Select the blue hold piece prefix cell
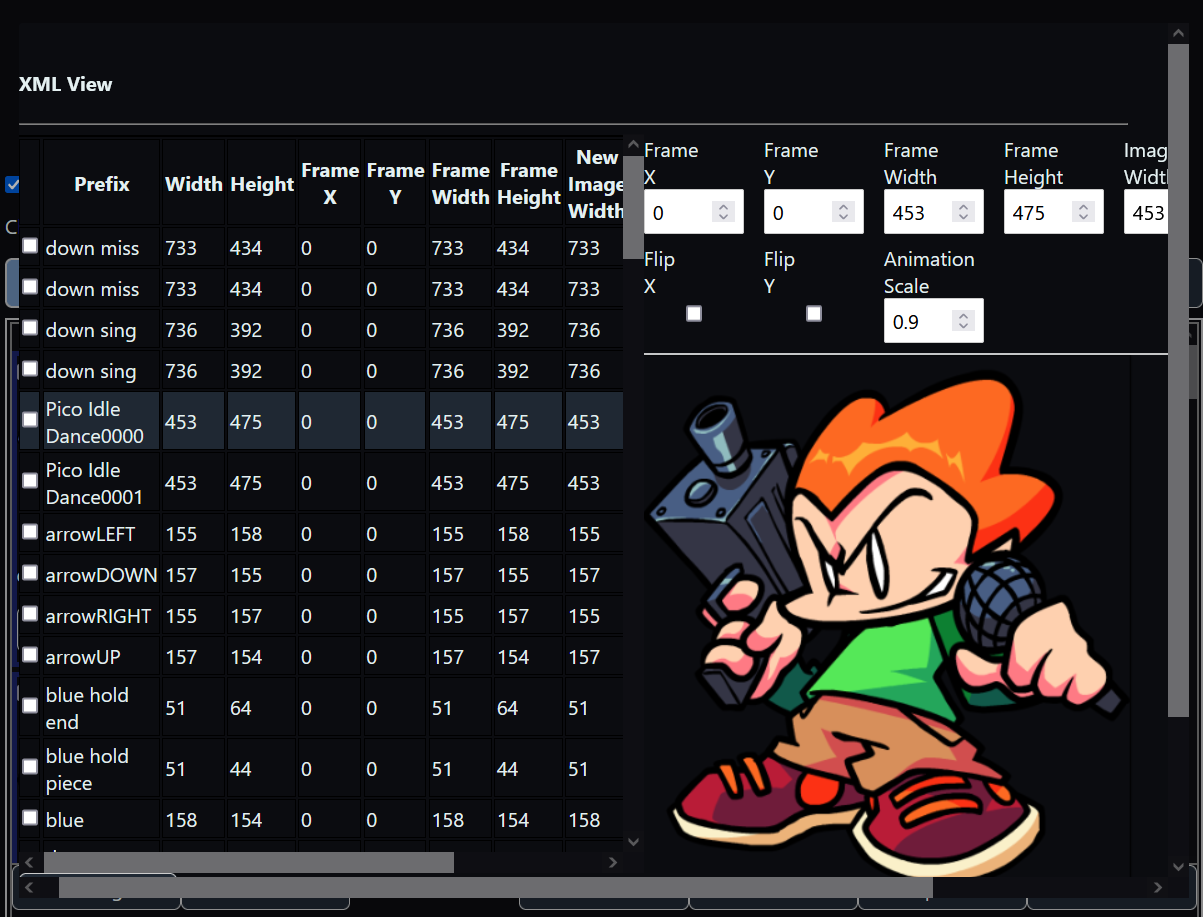Screen dimensions: 1203x917 (x=102, y=769)
